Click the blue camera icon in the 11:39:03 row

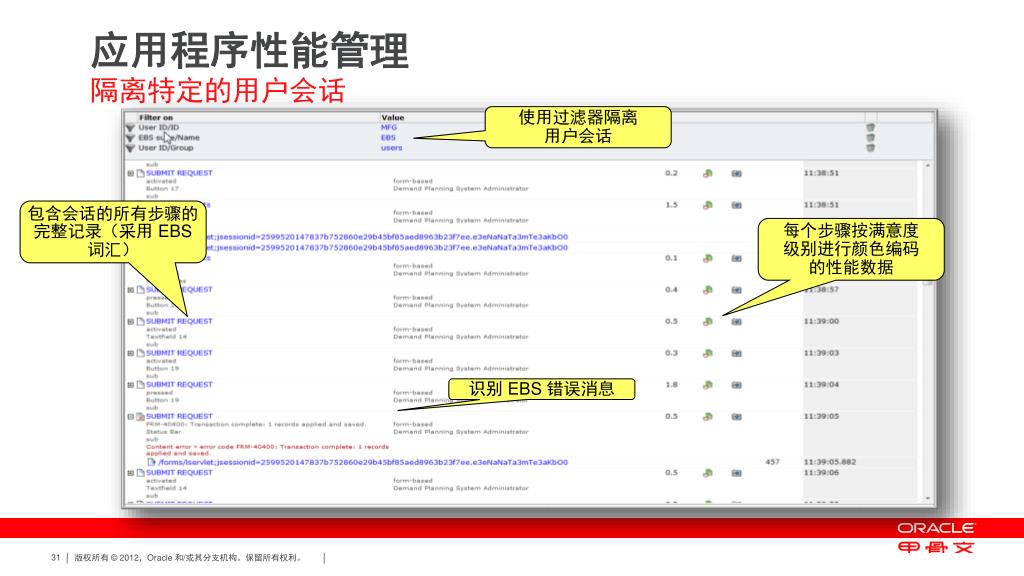point(737,353)
